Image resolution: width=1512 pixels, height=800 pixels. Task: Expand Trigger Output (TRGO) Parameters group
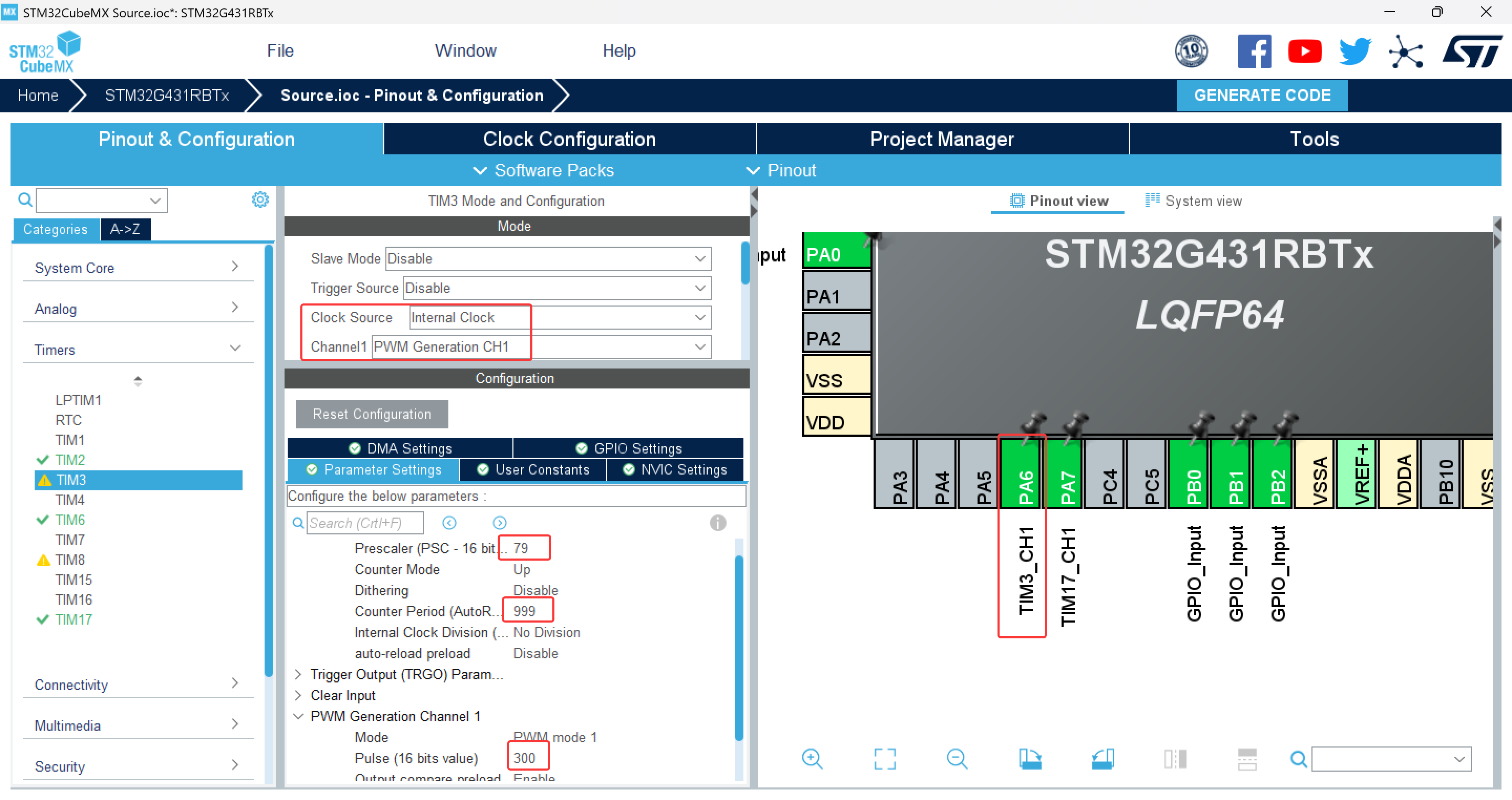pyautogui.click(x=298, y=675)
